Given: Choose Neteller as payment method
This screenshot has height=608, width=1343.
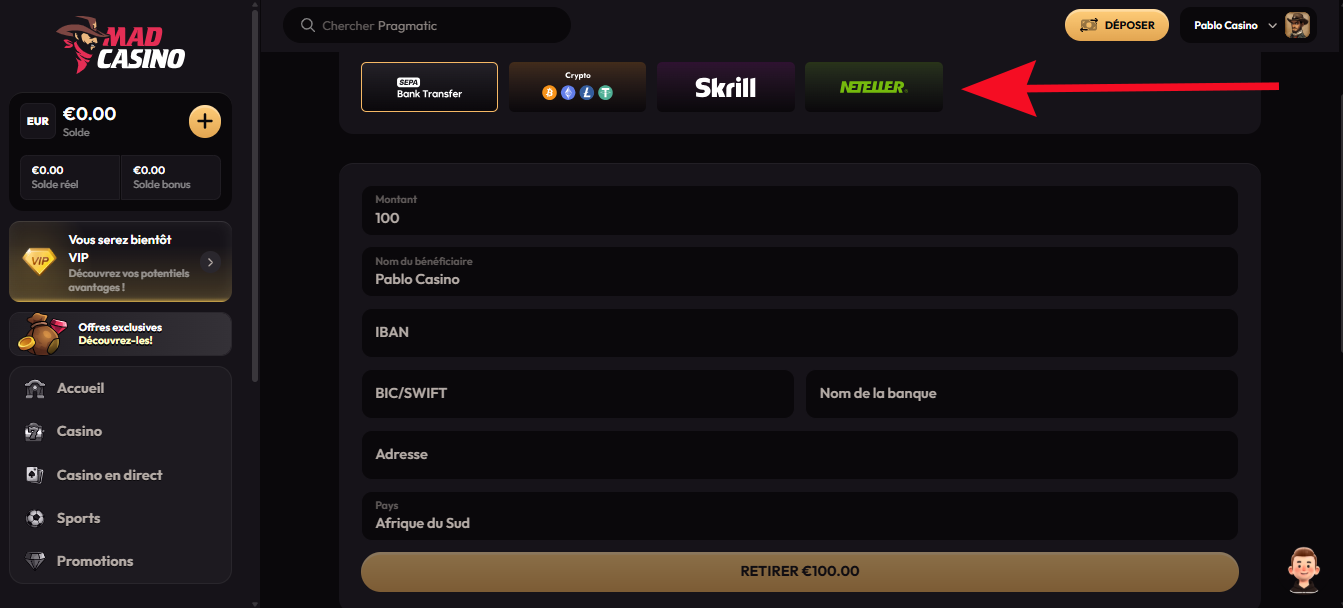Looking at the screenshot, I should point(874,87).
